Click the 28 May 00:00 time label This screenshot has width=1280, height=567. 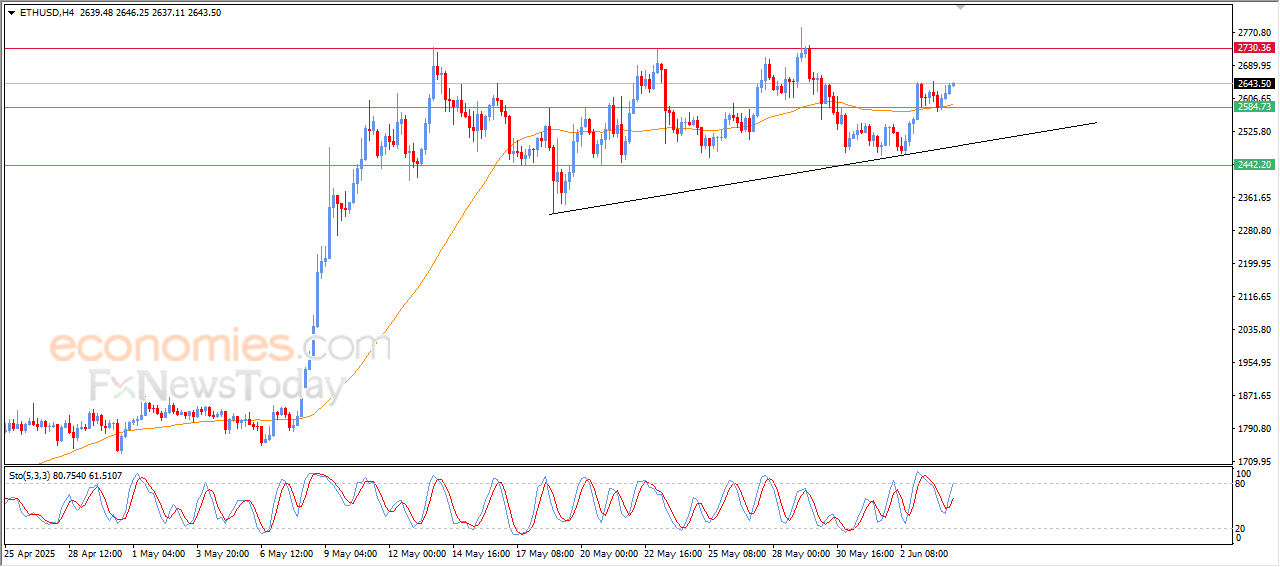[x=801, y=552]
